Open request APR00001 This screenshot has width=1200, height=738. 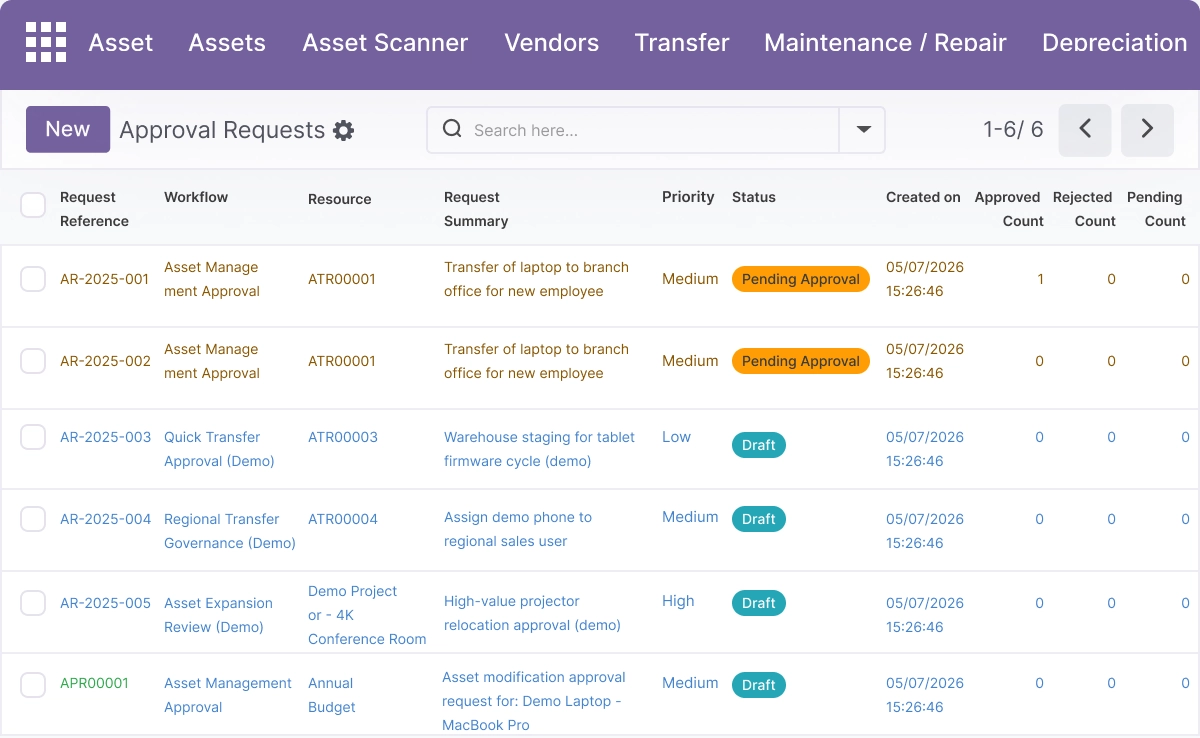coord(94,683)
